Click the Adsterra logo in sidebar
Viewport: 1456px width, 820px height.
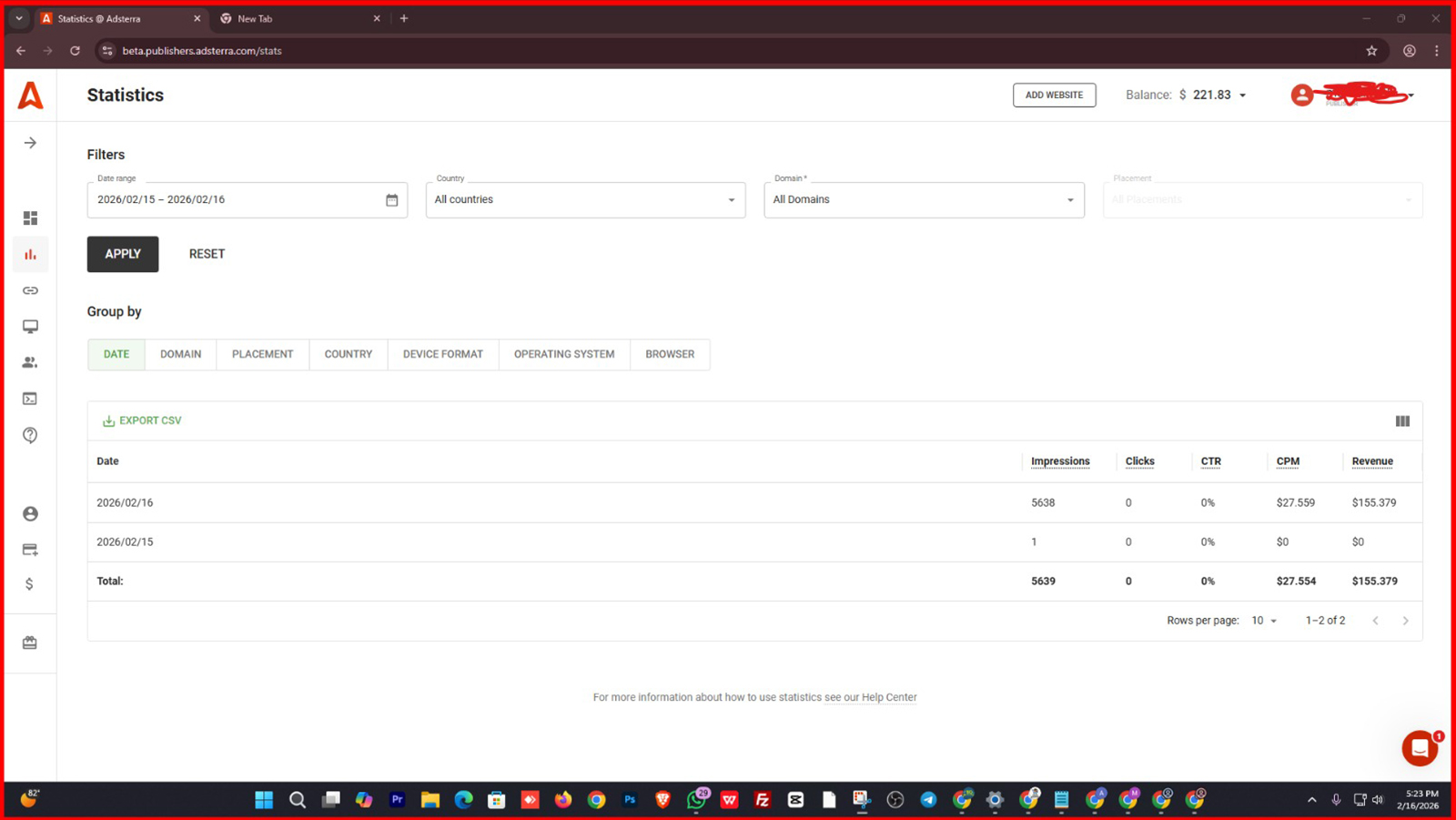point(30,96)
